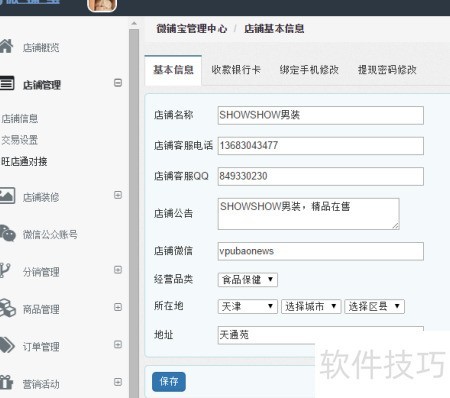450x398 pixels.
Task: Expand the 营销活动 menu section
Action: (x=118, y=382)
